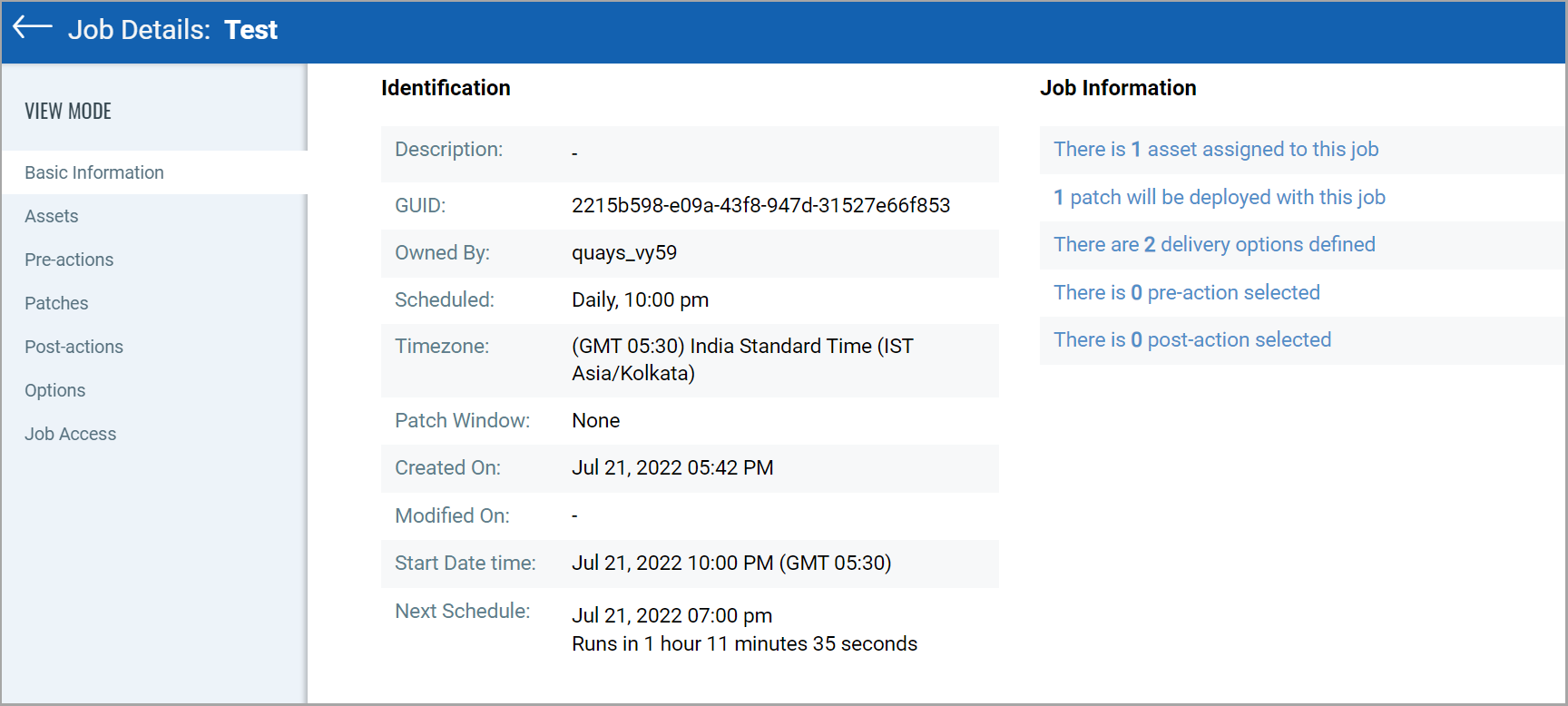Open the Job Access section

pos(70,434)
